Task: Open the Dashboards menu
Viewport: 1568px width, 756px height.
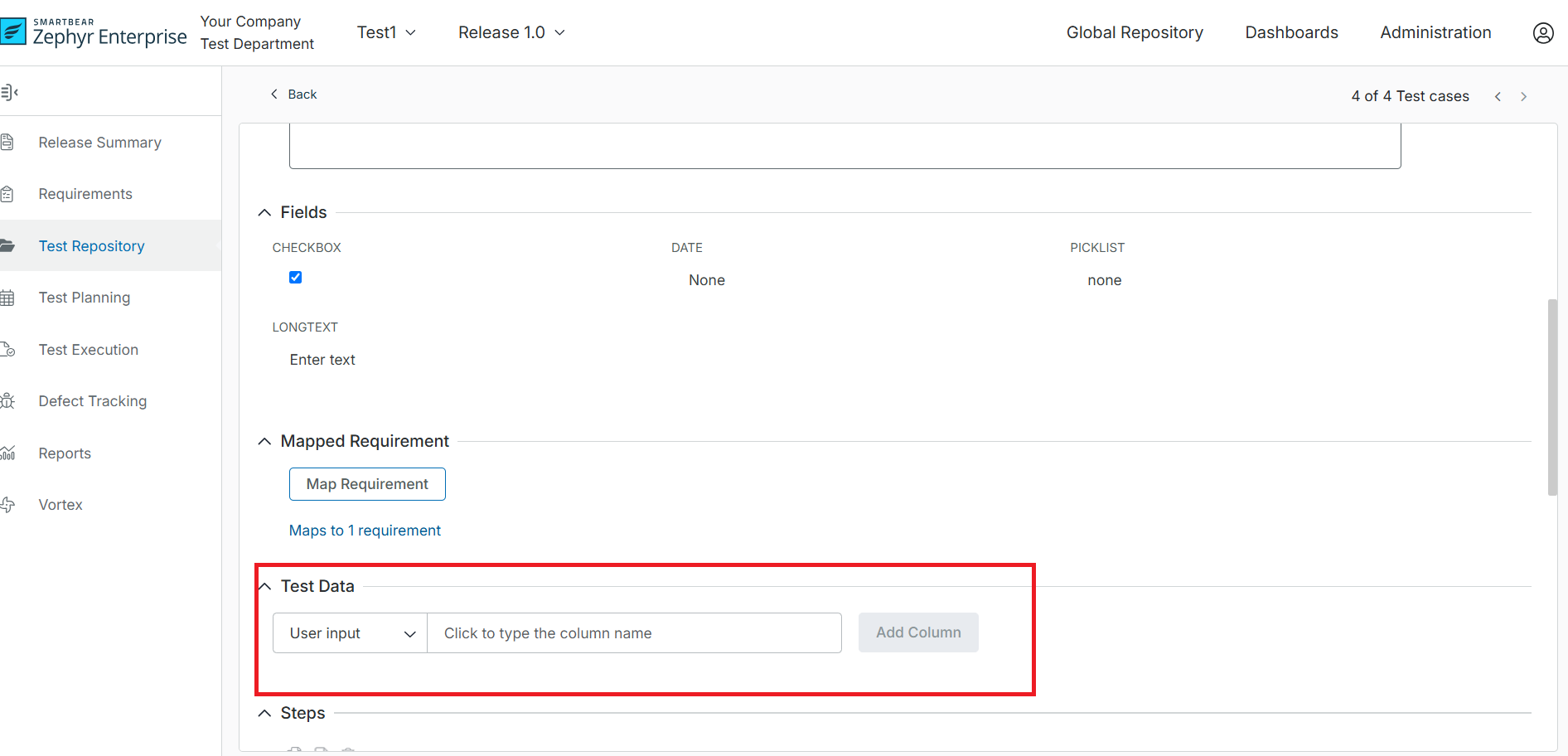Action: pos(1291,32)
